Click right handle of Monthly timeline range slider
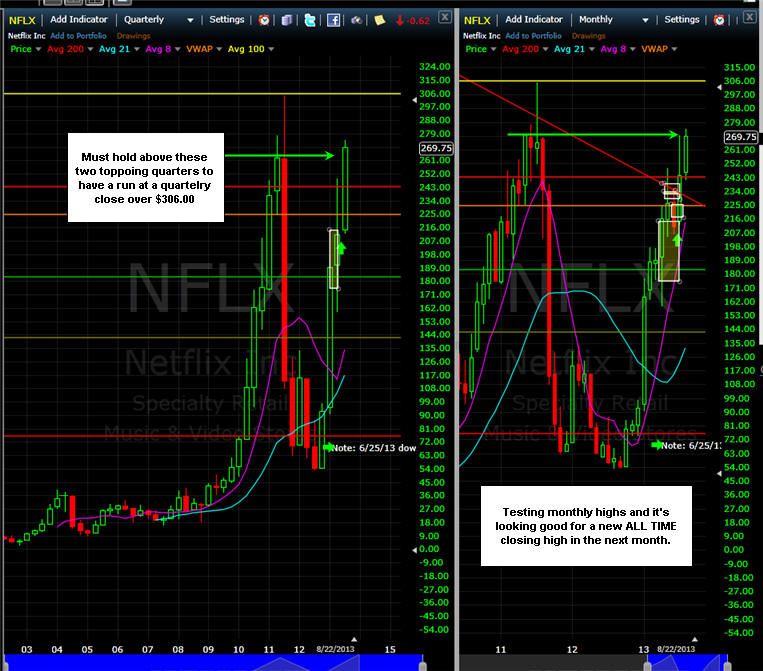The width and height of the screenshot is (763, 671). tap(726, 665)
